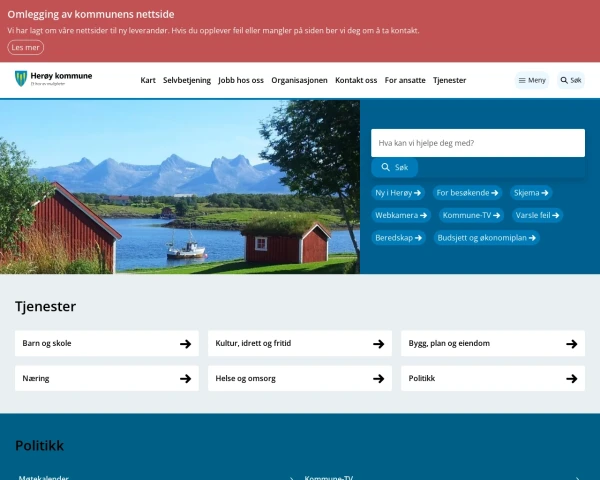Viewport: 600px width, 480px height.
Task: Click the Omlegging av kommunens nettside heading
Action: pos(91,14)
